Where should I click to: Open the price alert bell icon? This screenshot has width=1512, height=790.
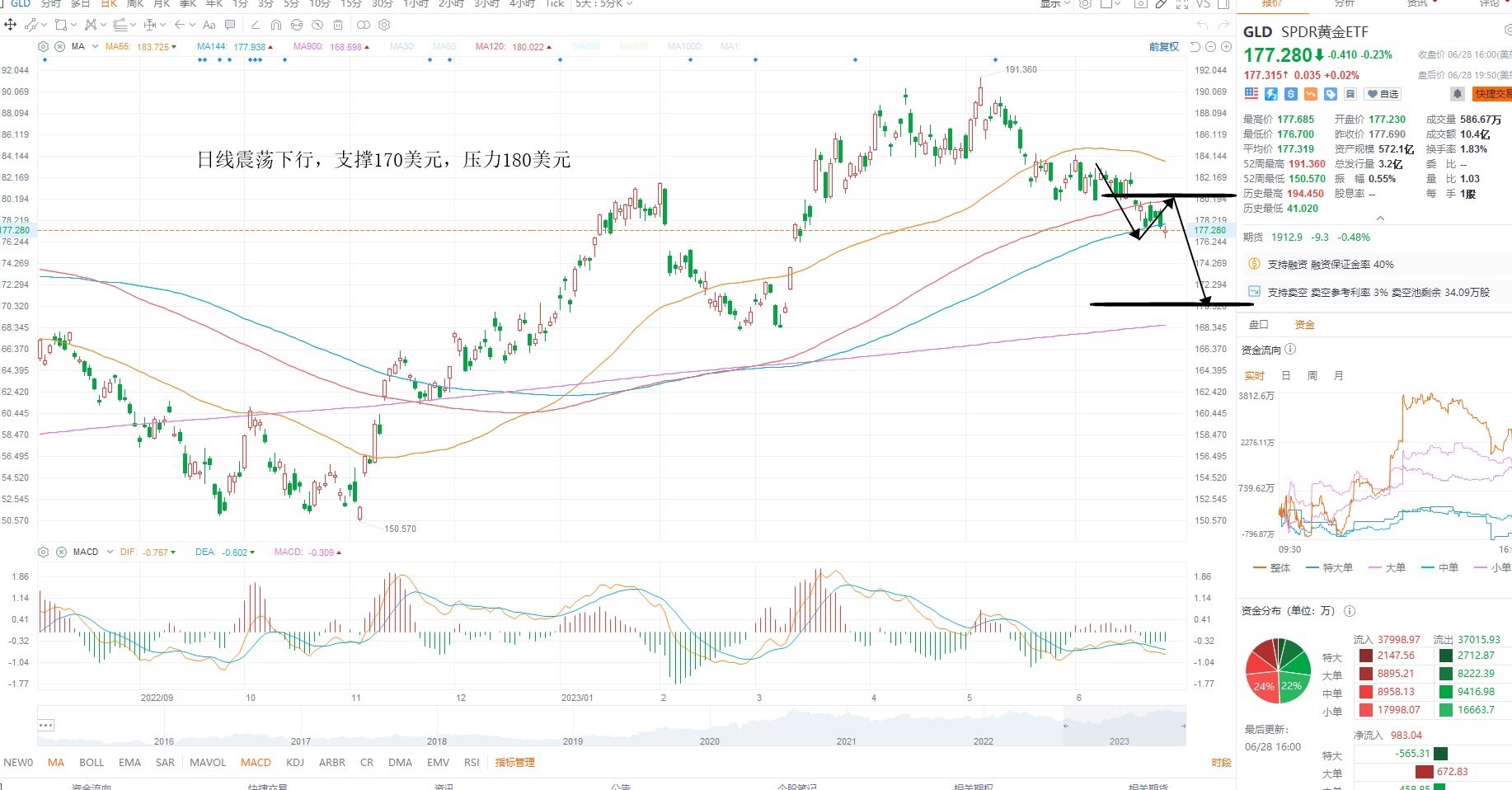click(1458, 94)
